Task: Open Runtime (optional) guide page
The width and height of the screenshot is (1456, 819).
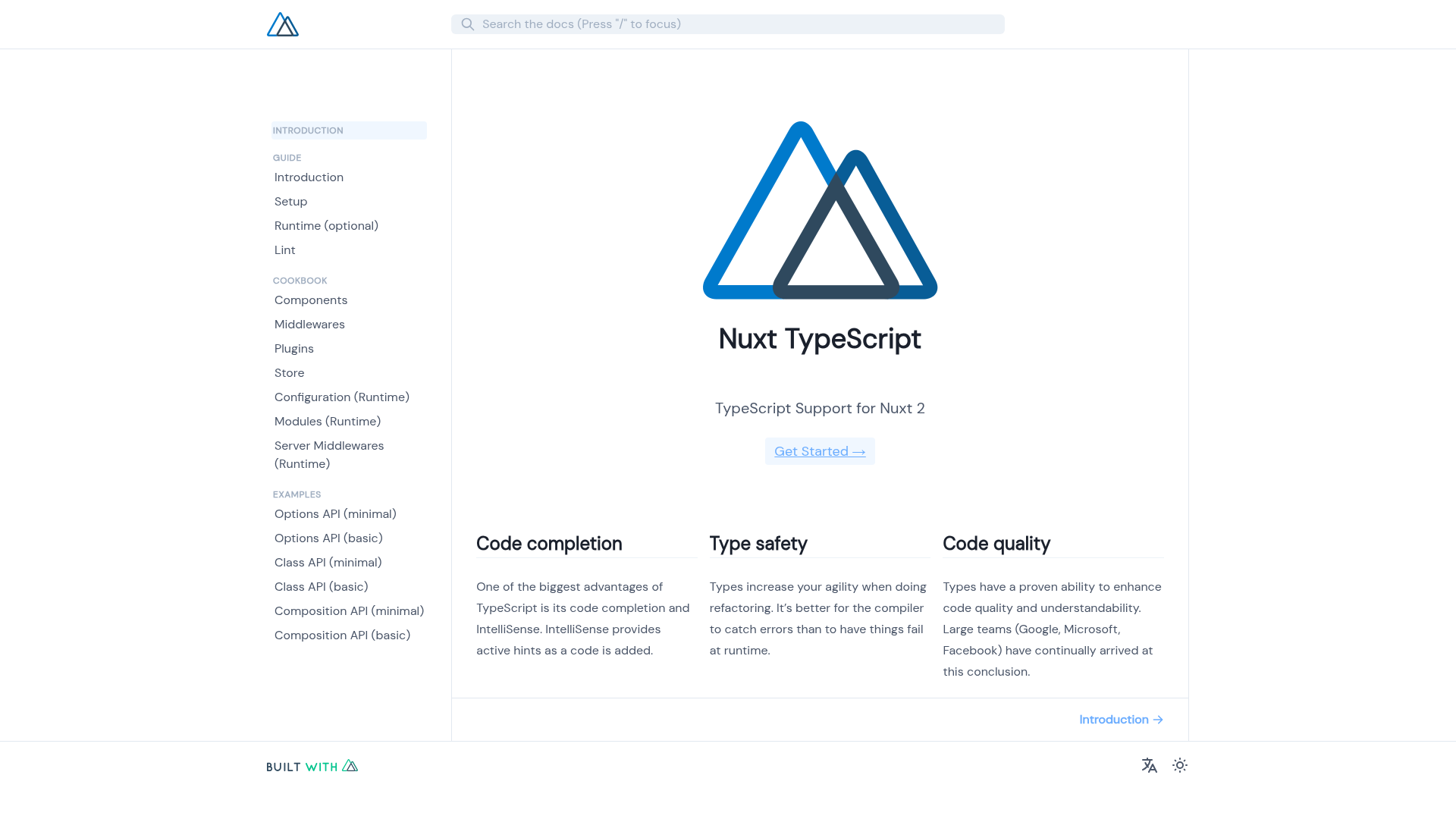Action: pos(326,226)
